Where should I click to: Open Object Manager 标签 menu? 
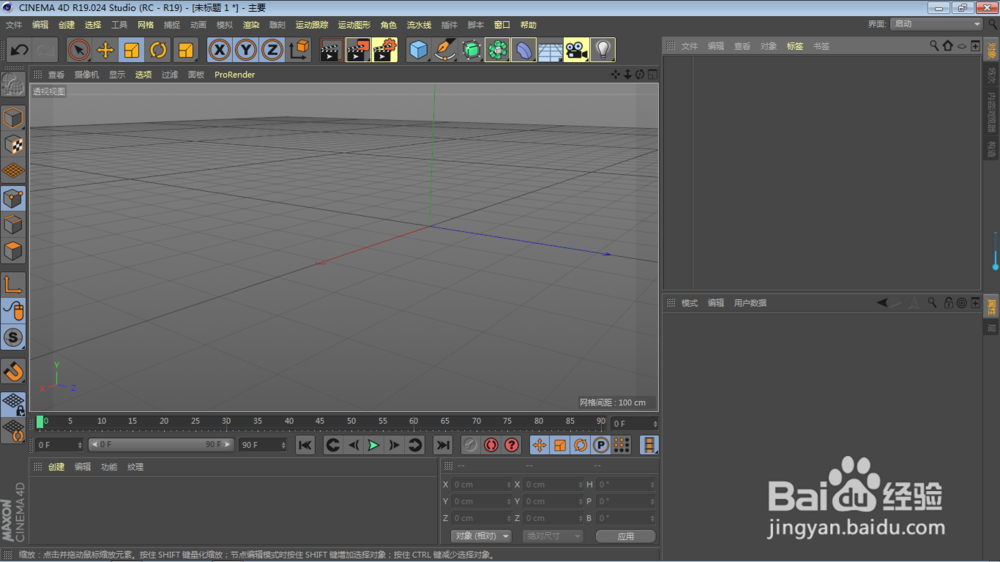point(795,47)
